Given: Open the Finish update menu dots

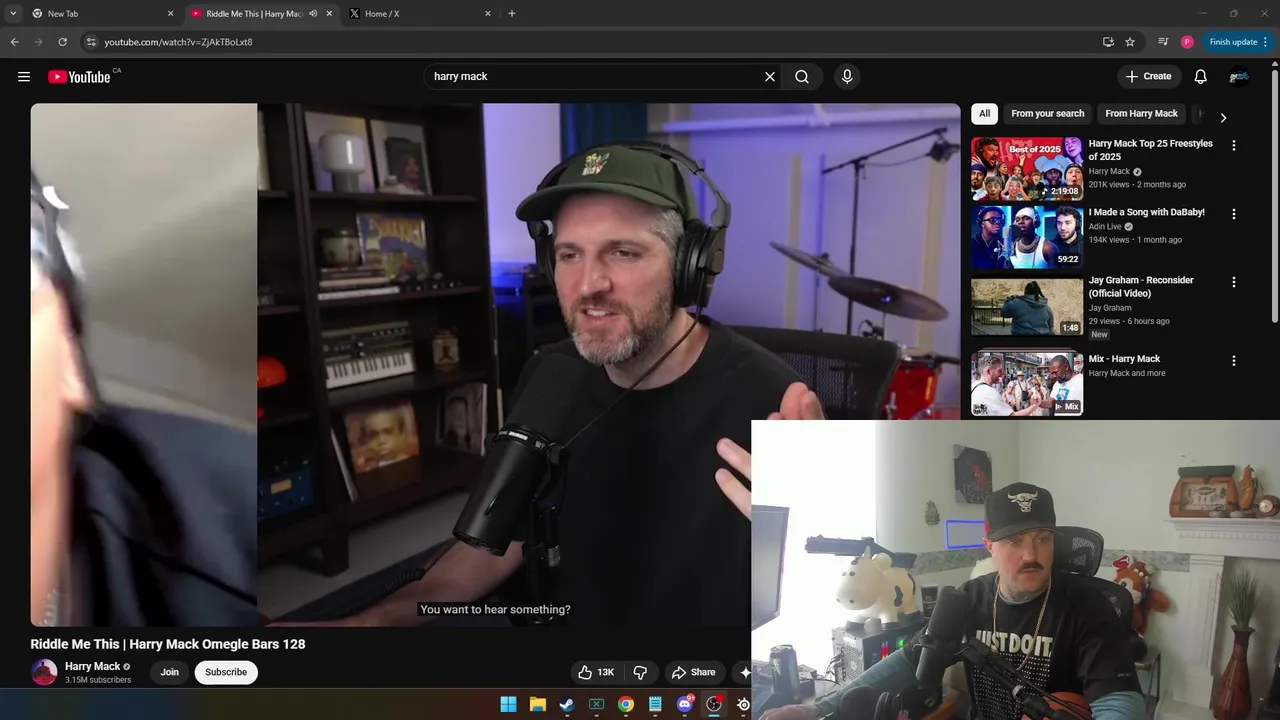Looking at the screenshot, I should (1265, 42).
